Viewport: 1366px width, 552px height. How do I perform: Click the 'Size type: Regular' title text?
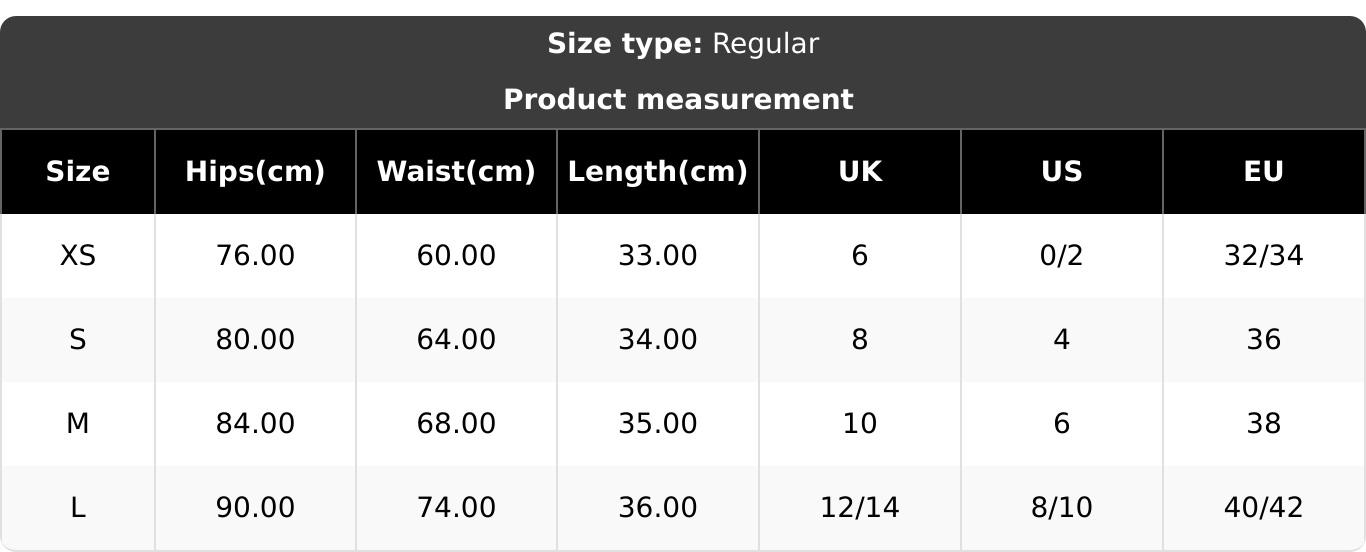click(x=683, y=44)
